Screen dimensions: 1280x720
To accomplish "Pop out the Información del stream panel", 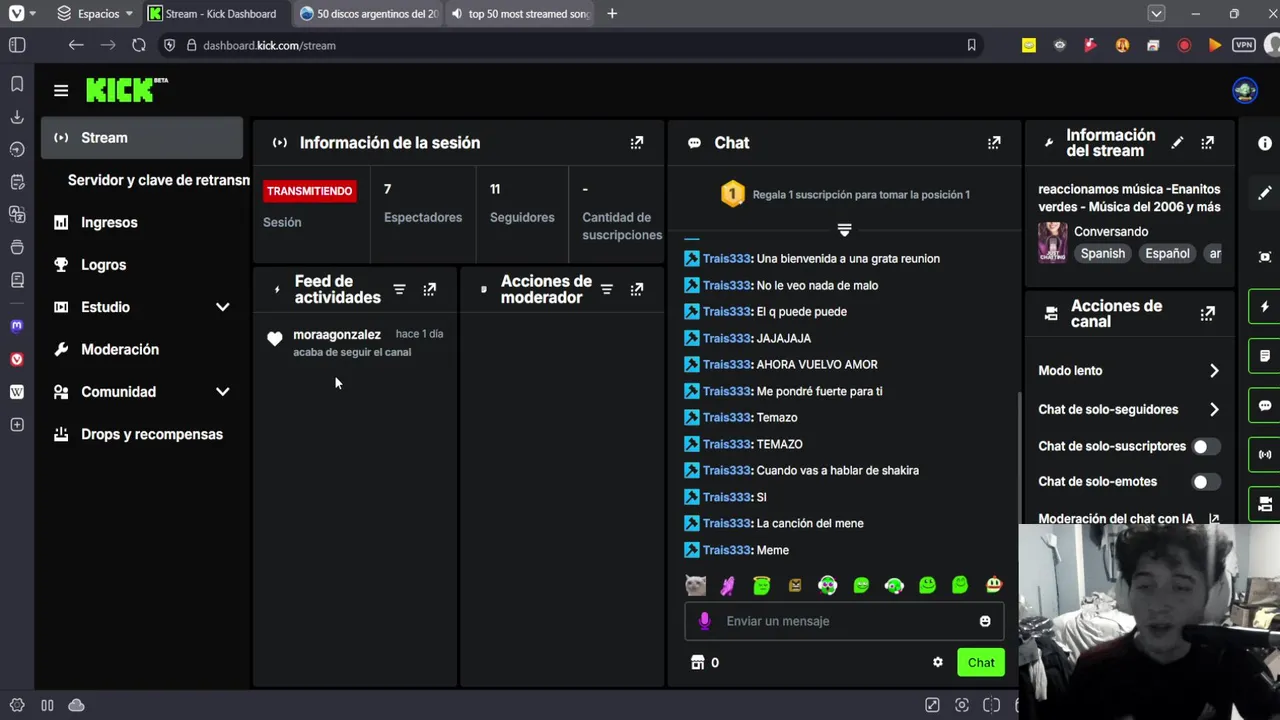I will (1208, 143).
